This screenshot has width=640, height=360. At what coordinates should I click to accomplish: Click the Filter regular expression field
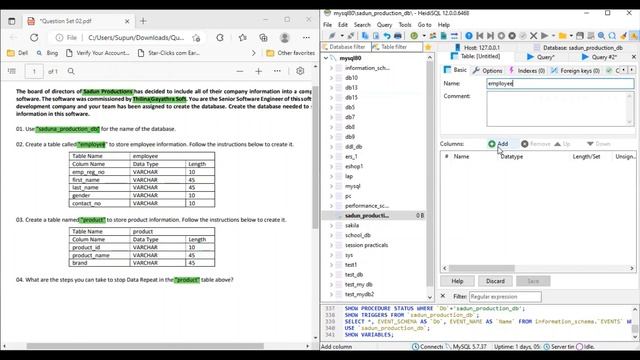coord(505,296)
